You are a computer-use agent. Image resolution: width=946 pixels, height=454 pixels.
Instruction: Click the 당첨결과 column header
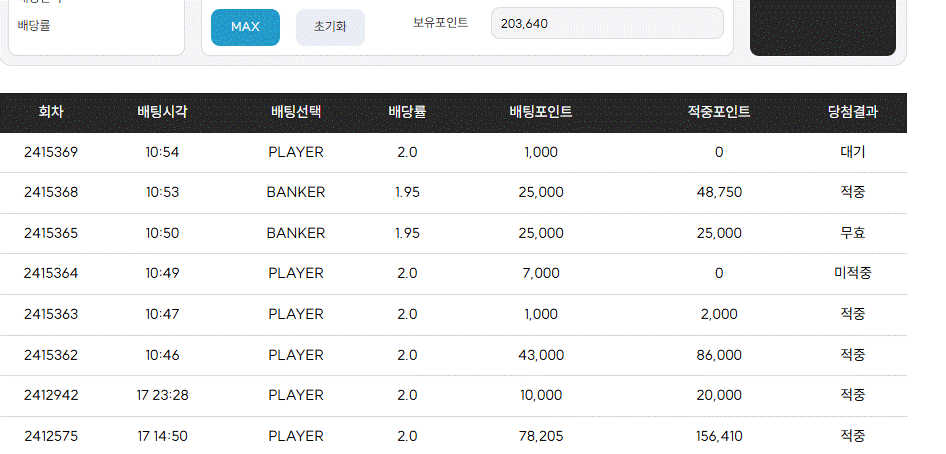click(x=852, y=112)
